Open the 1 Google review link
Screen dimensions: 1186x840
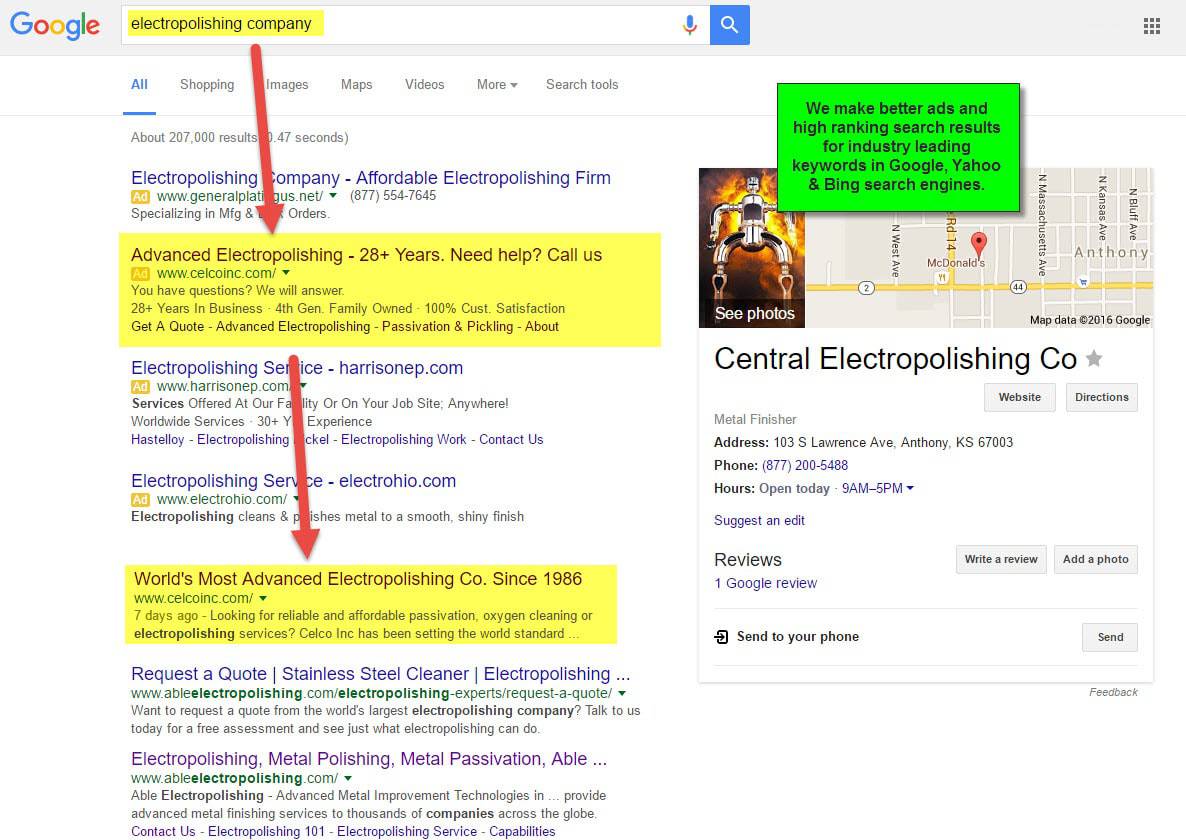(x=765, y=583)
